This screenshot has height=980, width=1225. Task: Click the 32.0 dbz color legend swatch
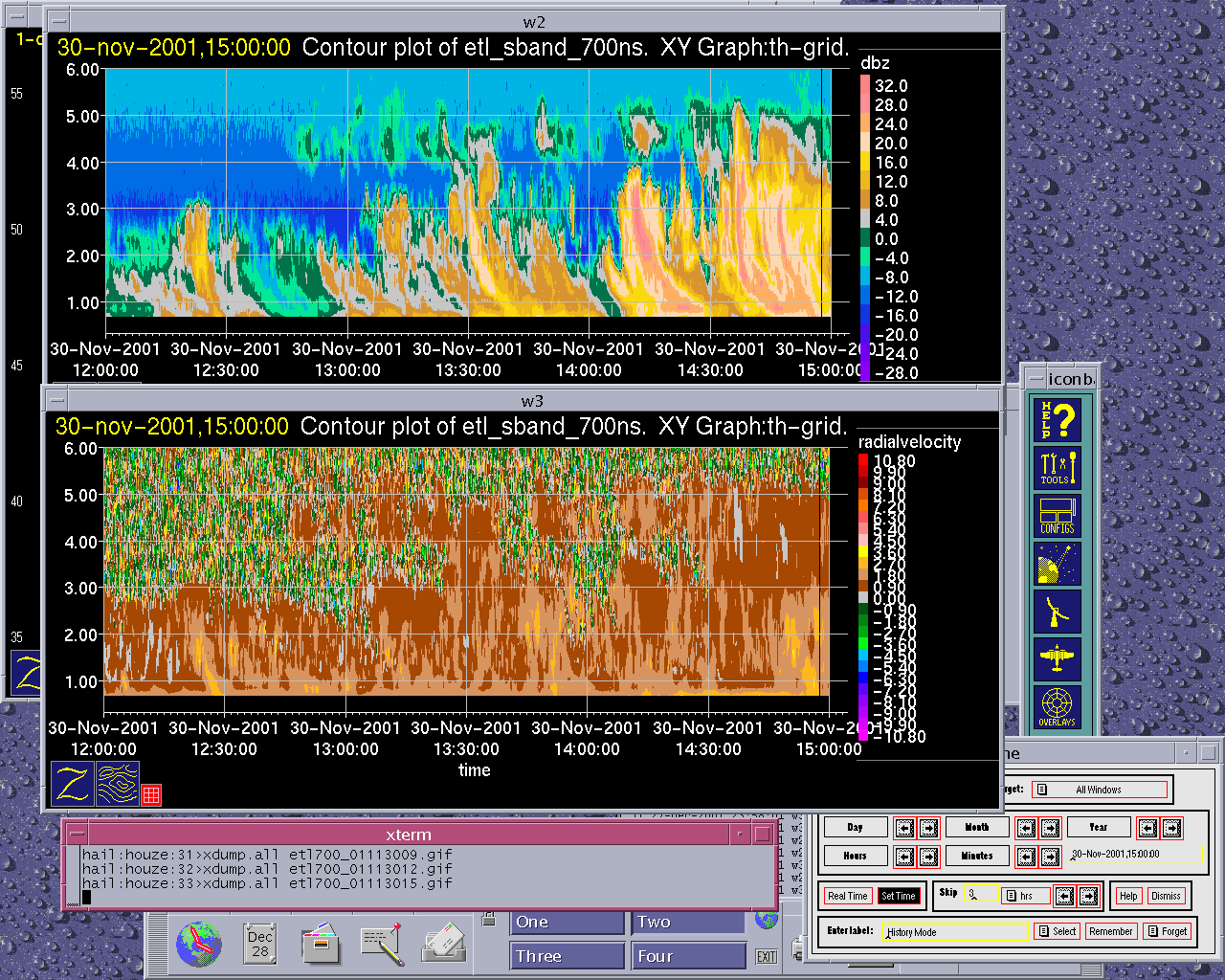click(865, 85)
